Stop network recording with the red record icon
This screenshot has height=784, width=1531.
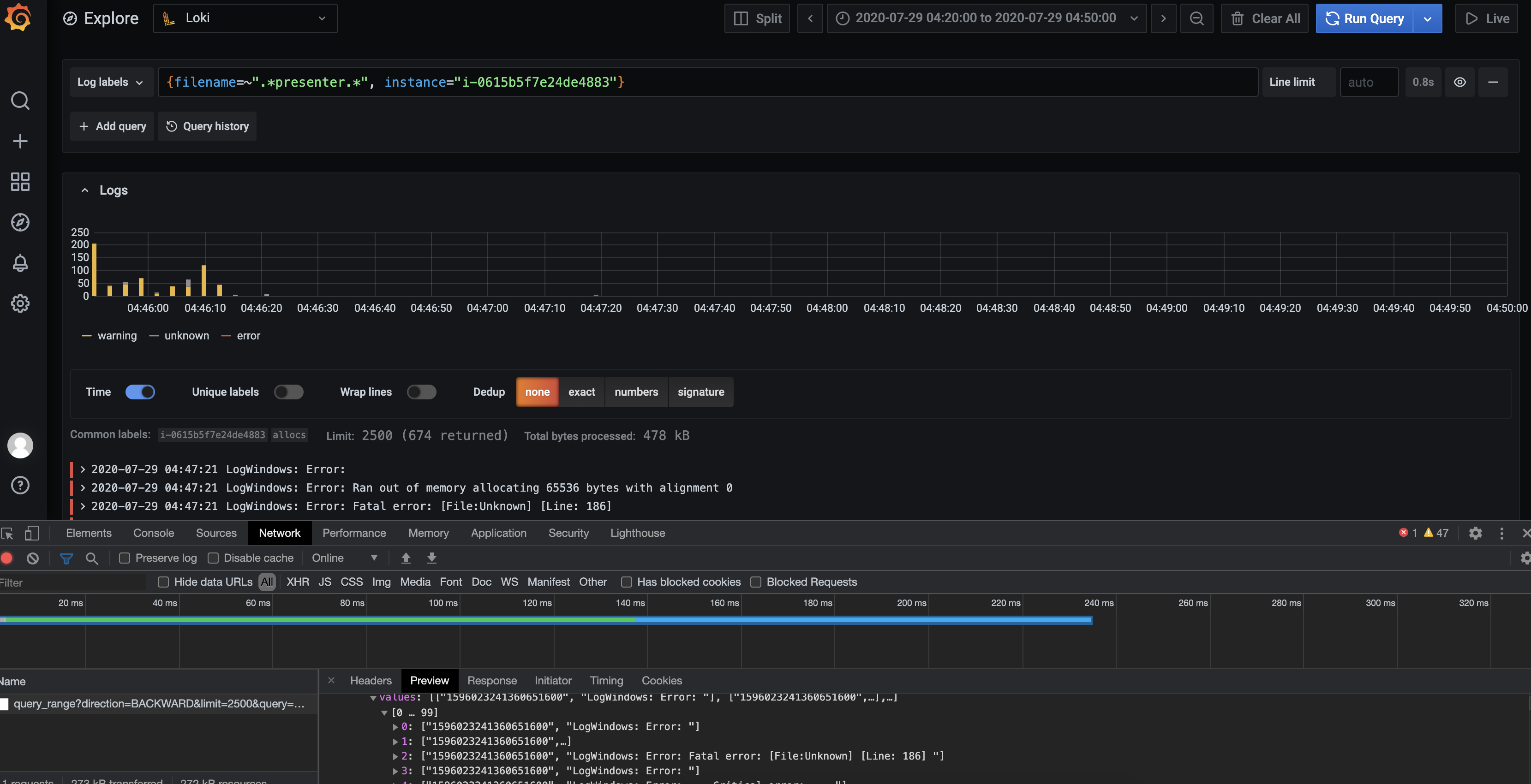click(6, 558)
